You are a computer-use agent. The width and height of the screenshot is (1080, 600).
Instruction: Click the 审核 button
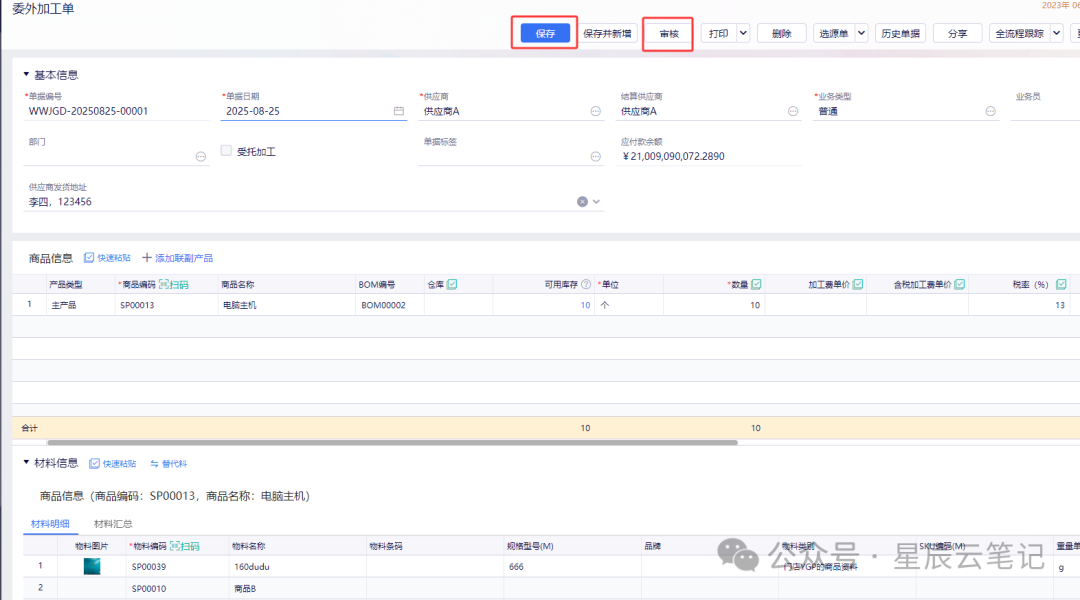(668, 33)
